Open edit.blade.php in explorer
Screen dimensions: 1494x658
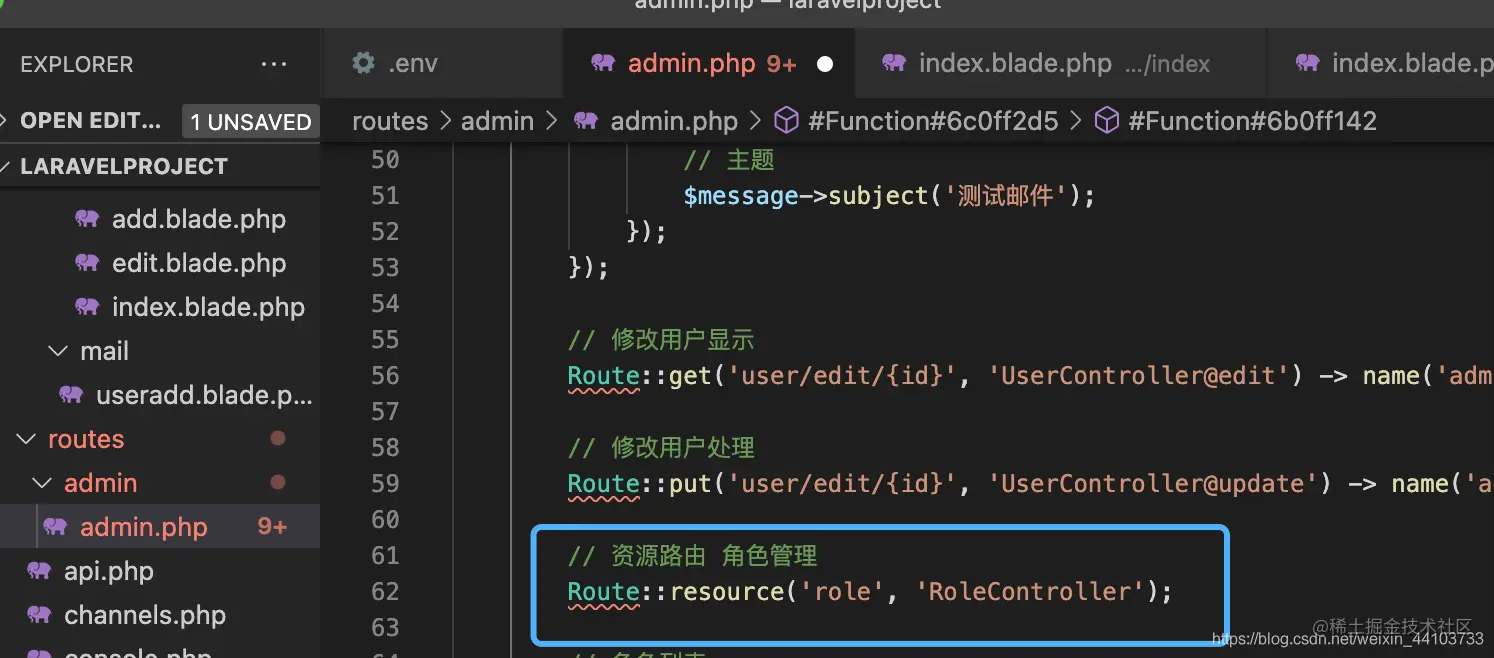coord(199,263)
